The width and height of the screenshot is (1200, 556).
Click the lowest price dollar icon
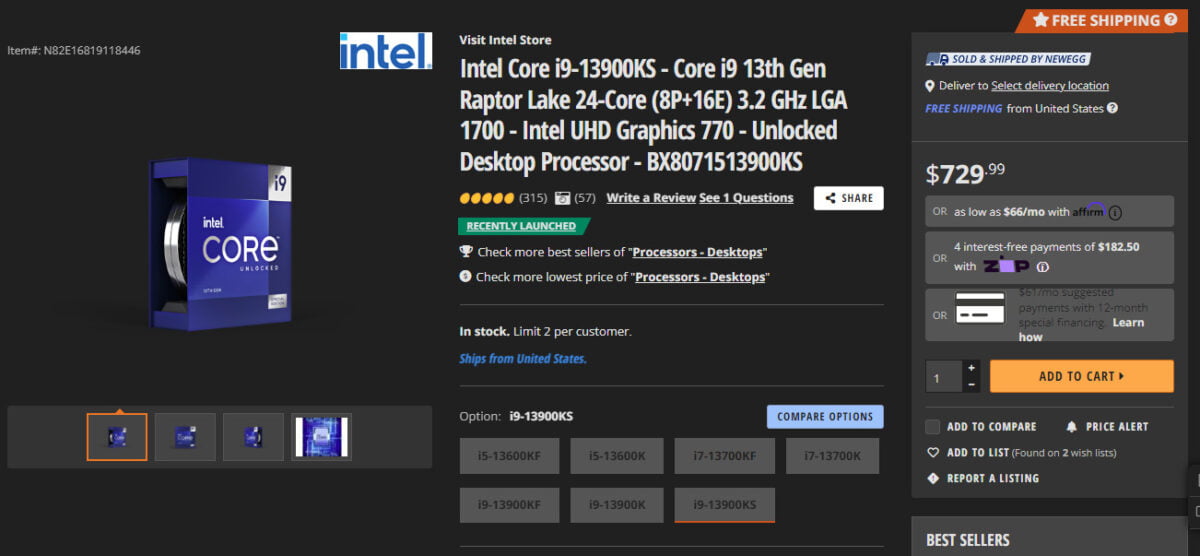click(466, 277)
